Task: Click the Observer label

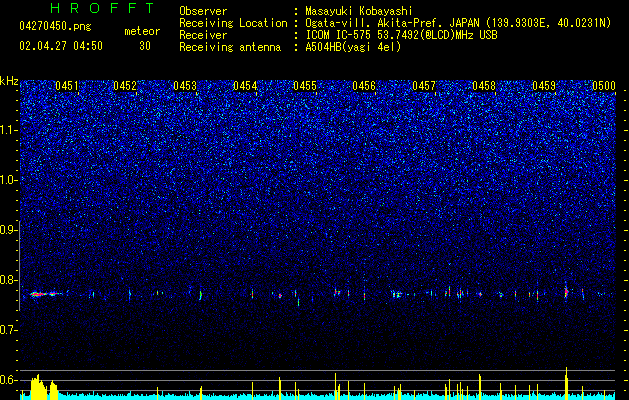Action: pos(203,11)
